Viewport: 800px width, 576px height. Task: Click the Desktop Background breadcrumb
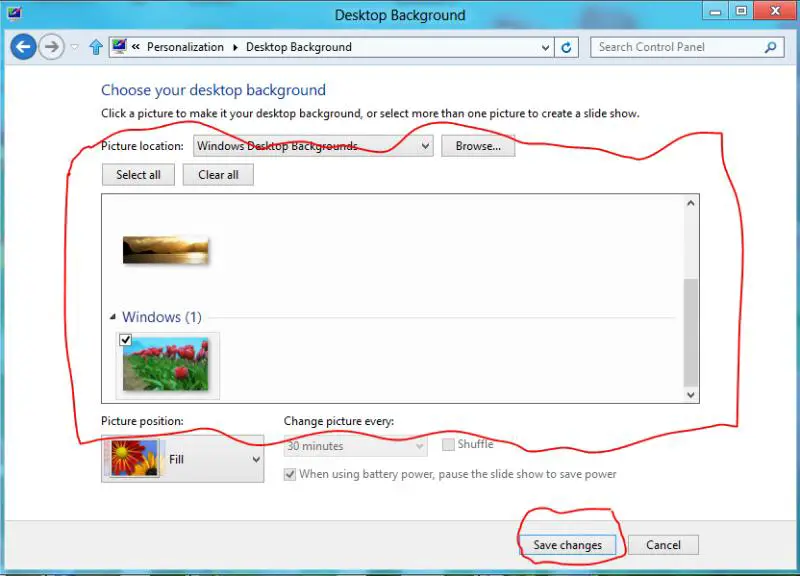click(x=298, y=47)
